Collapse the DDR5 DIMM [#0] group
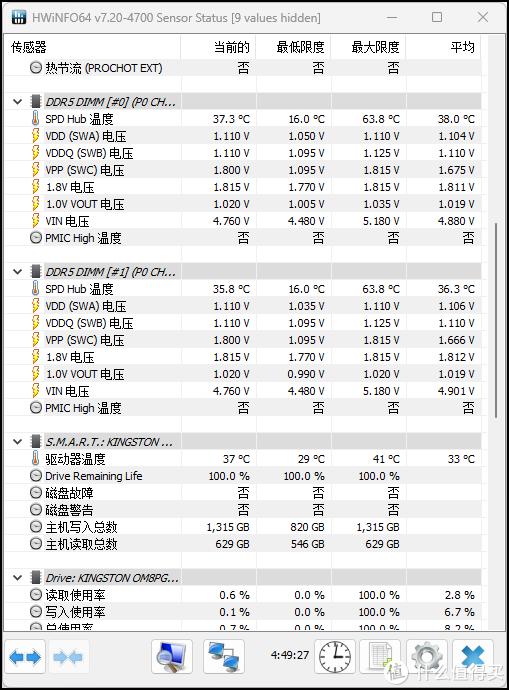Image resolution: width=509 pixels, height=690 pixels. click(18, 102)
